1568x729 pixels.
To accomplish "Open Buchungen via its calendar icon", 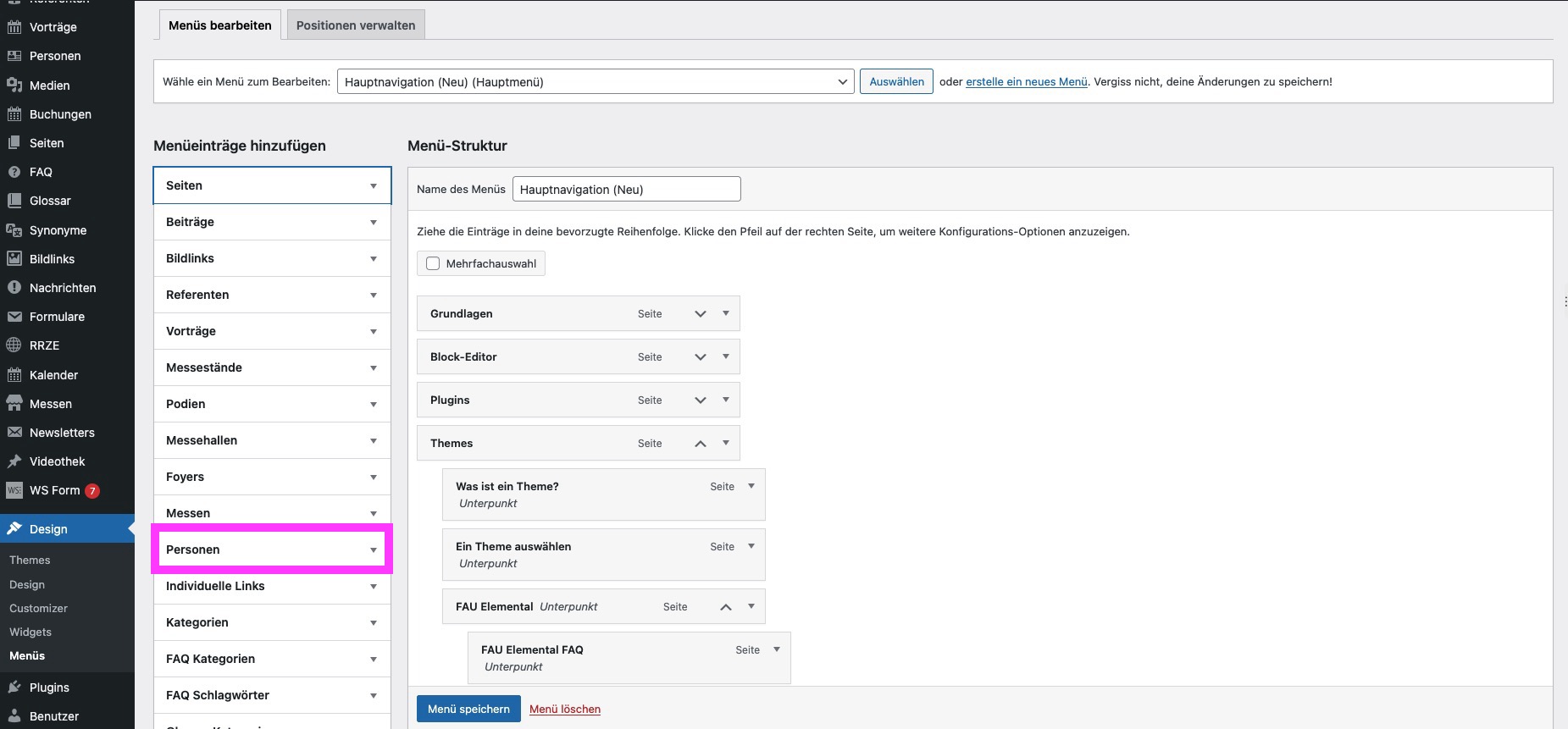I will [x=14, y=114].
